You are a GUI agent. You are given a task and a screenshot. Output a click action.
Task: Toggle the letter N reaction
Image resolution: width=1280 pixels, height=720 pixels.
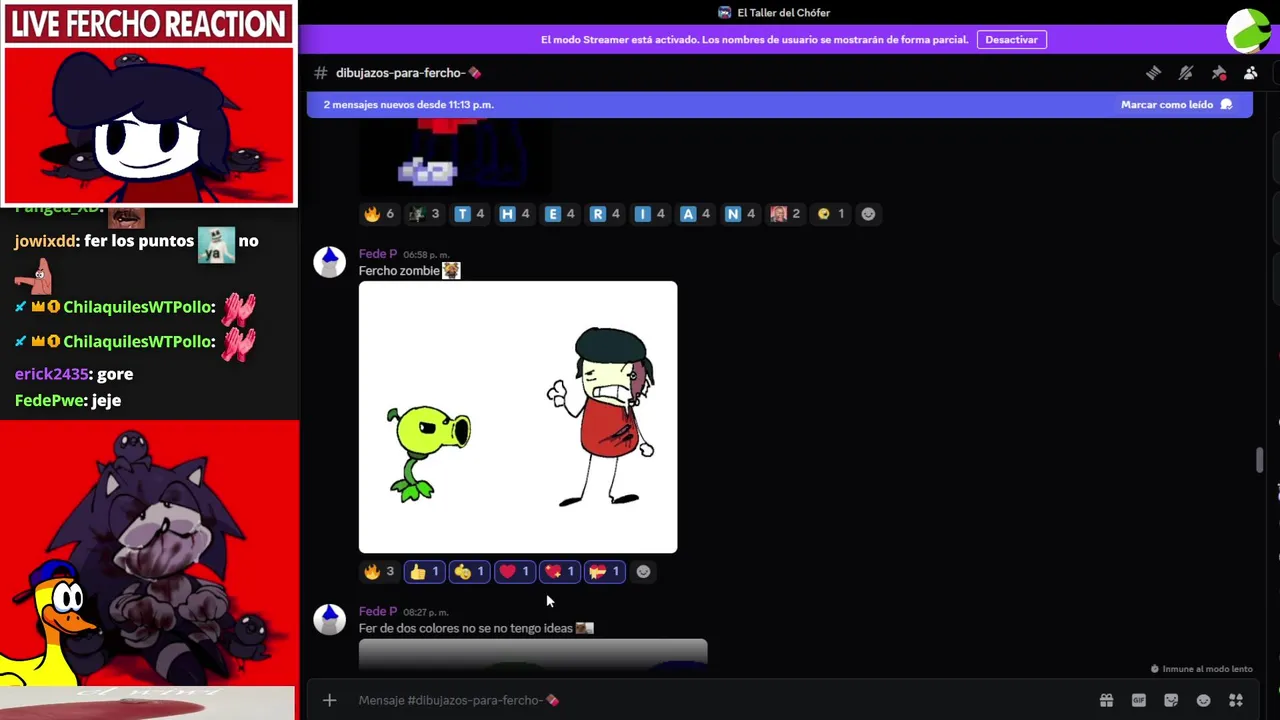pyautogui.click(x=740, y=214)
